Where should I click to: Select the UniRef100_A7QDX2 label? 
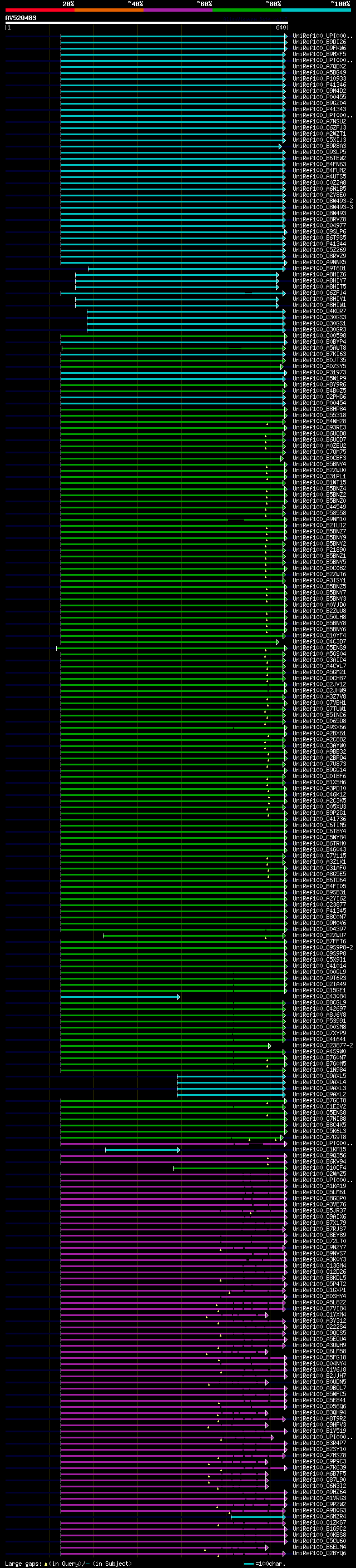pyautogui.click(x=319, y=66)
